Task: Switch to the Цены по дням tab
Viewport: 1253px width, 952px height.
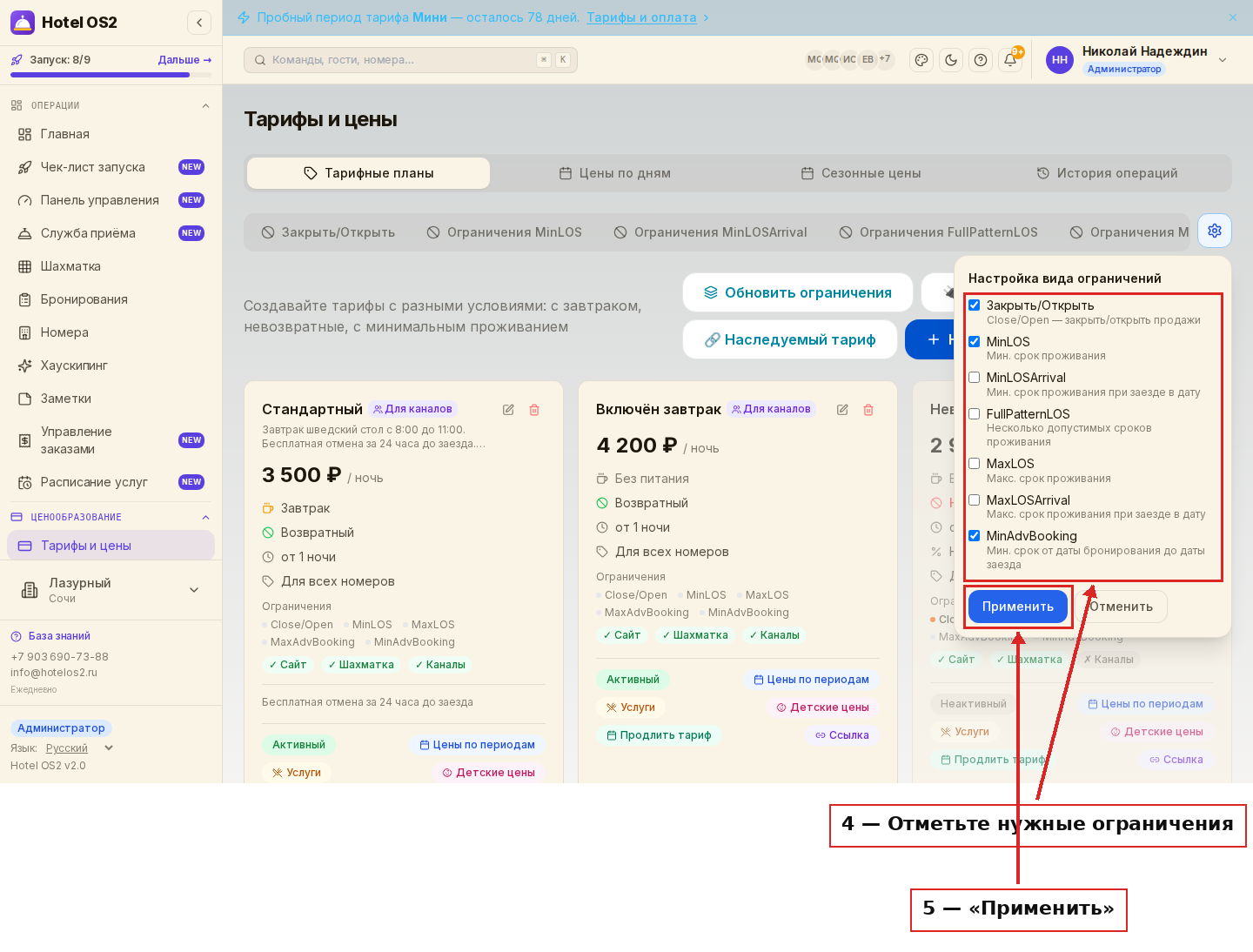Action: (x=615, y=173)
